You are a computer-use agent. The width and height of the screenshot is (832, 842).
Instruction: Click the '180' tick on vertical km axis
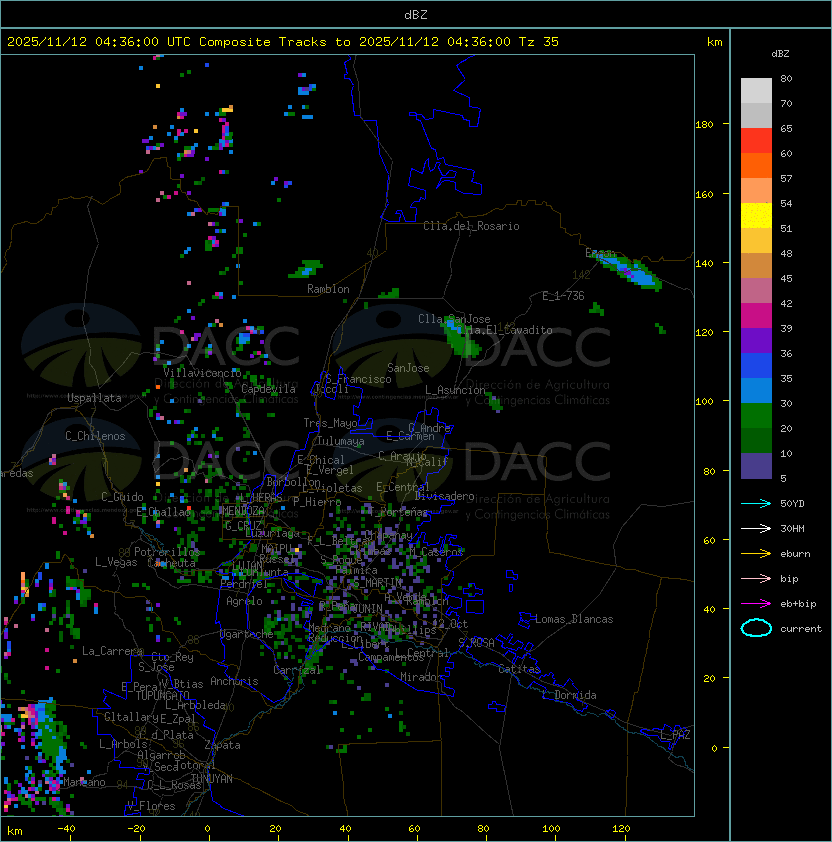tap(704, 125)
